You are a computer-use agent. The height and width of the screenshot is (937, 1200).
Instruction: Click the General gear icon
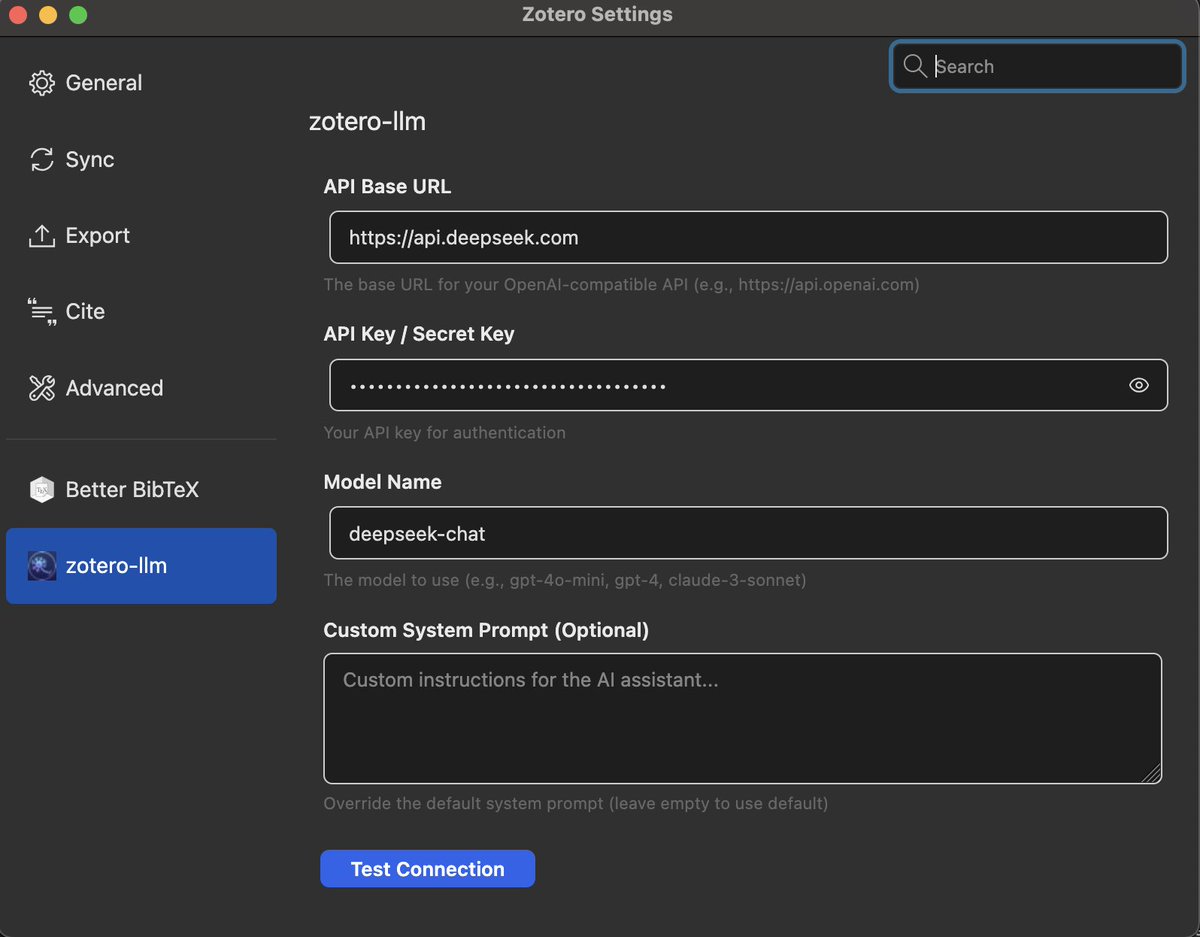click(x=42, y=83)
